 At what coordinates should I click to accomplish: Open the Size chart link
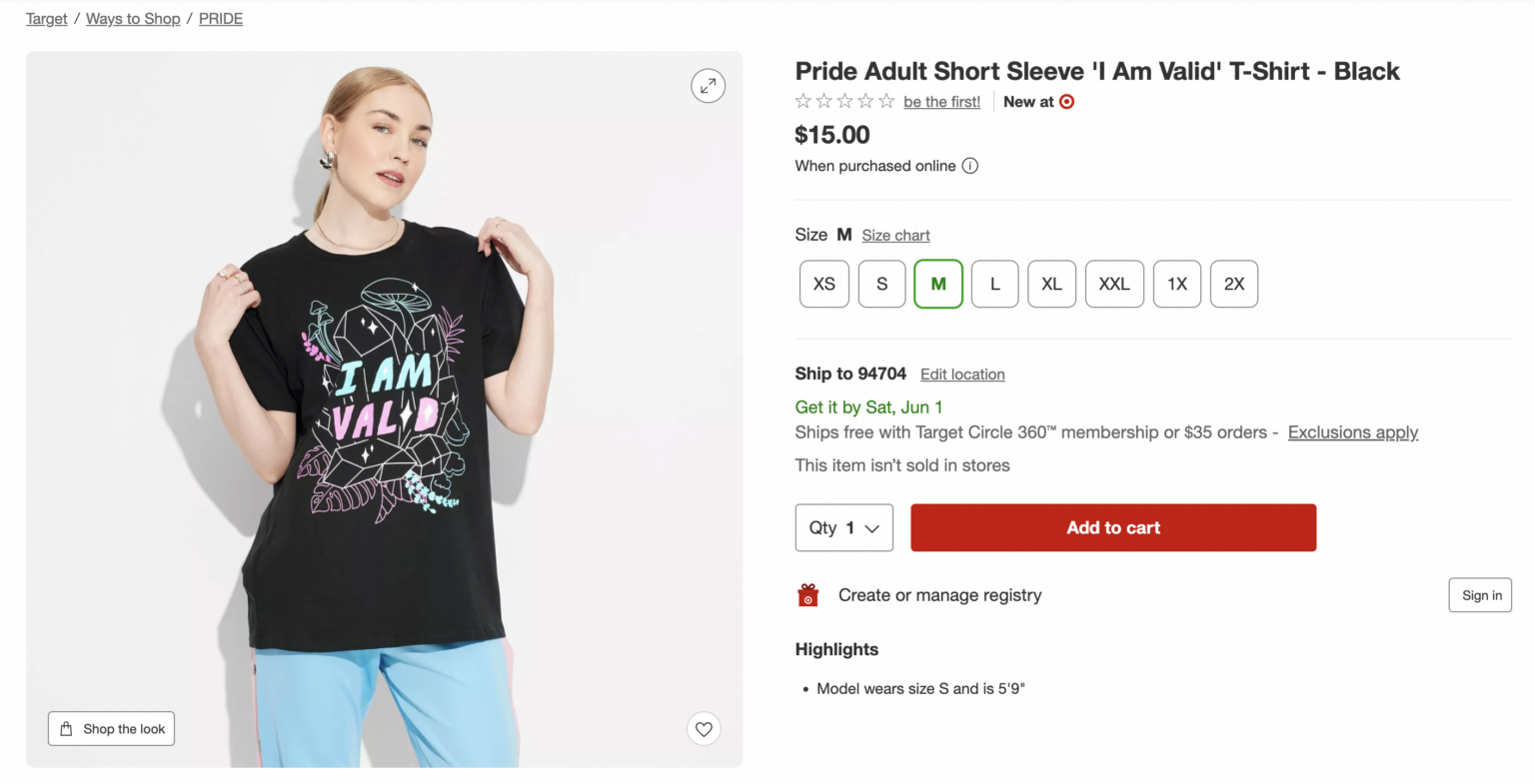tap(895, 236)
